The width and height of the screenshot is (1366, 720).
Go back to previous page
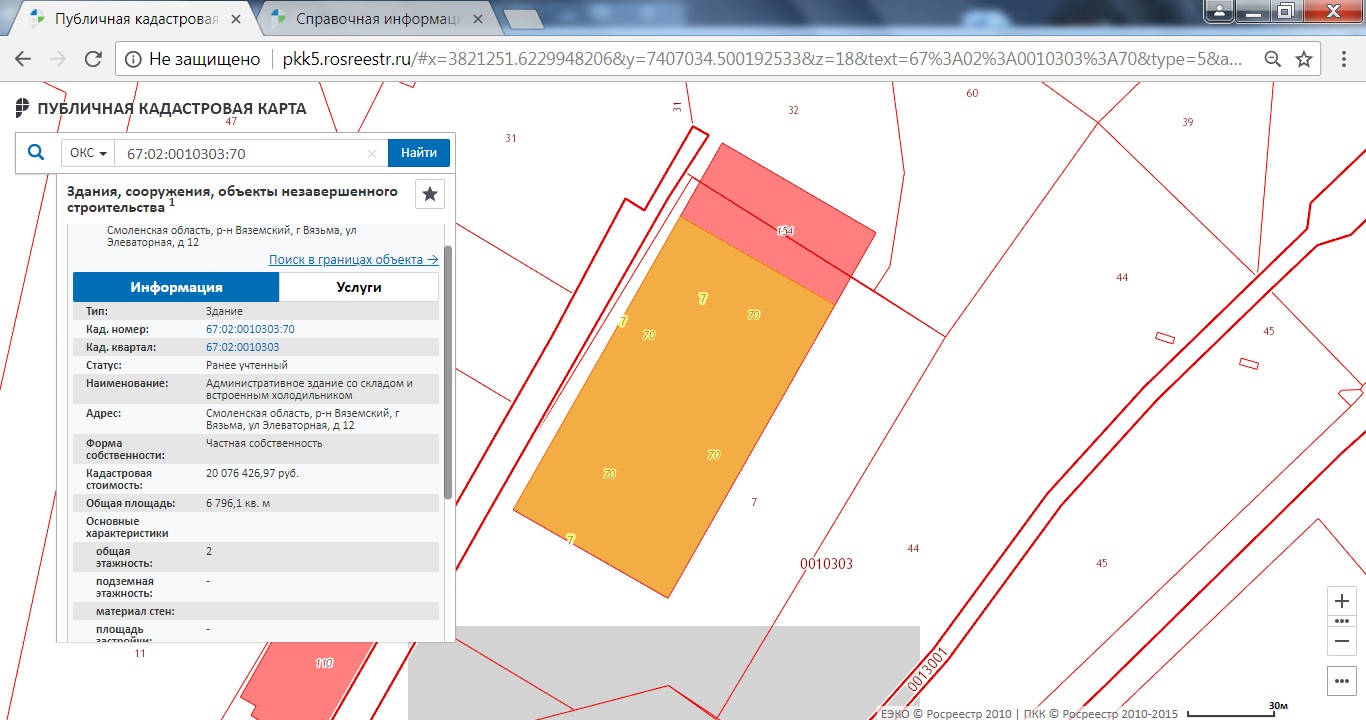pos(24,59)
